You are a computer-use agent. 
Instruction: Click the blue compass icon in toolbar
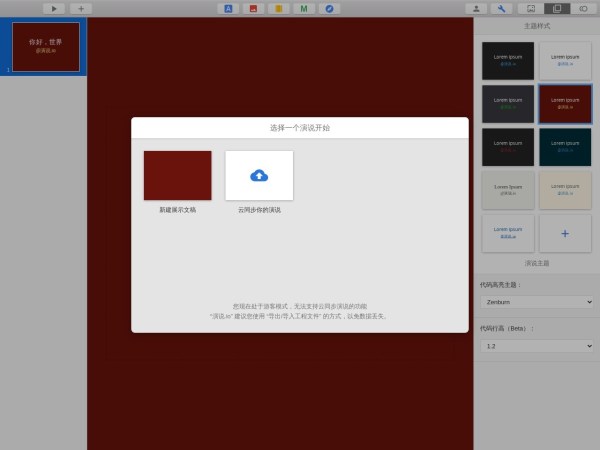pyautogui.click(x=329, y=8)
